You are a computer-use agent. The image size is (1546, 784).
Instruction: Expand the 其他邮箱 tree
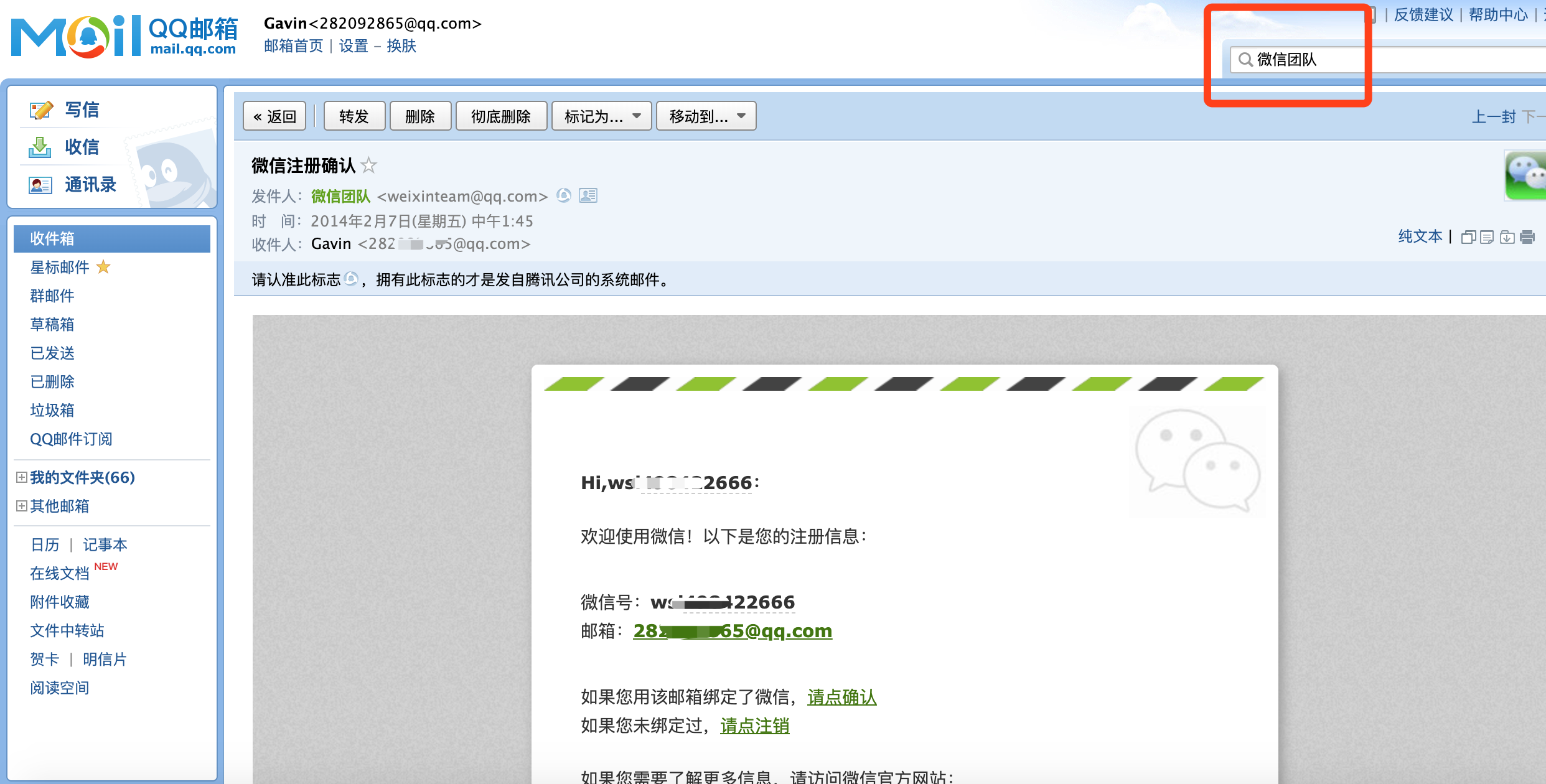[22, 506]
